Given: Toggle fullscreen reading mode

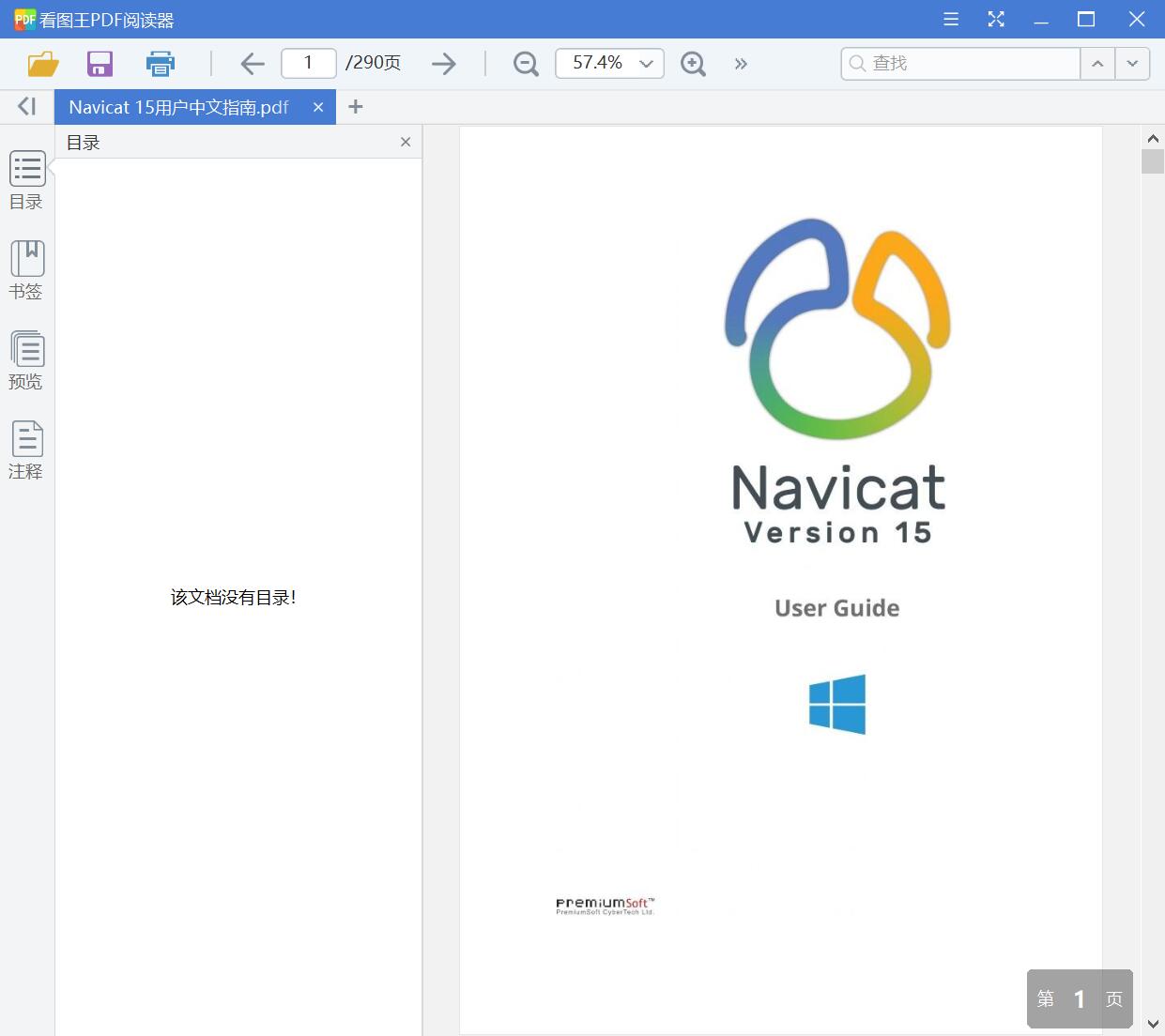Looking at the screenshot, I should (996, 19).
